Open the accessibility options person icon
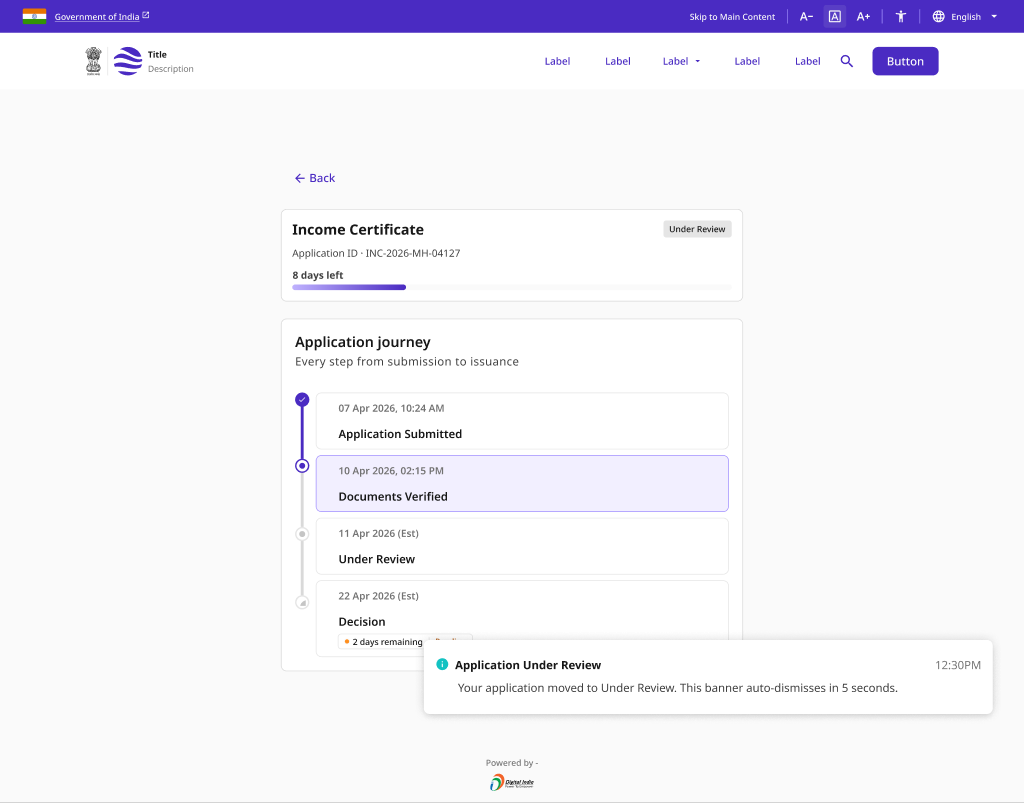 point(901,16)
